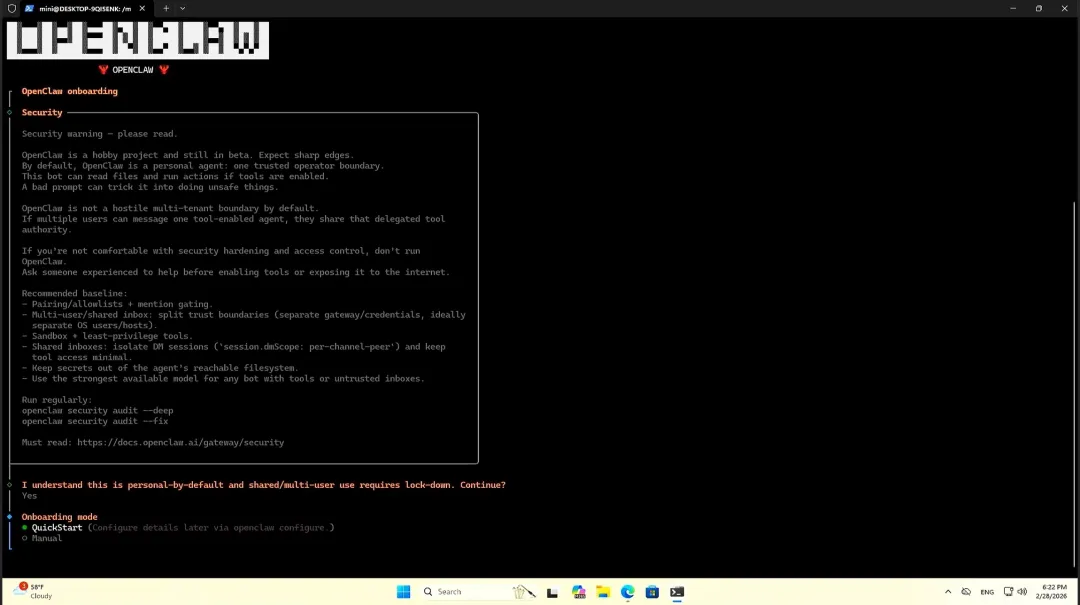Open the docs.openclaw.ai/gateway/security link
Image resolution: width=1080 pixels, height=605 pixels.
[x=180, y=442]
